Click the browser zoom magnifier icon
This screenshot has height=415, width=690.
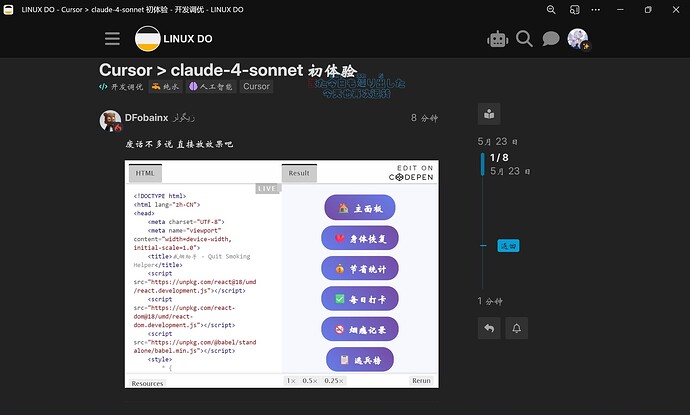pos(551,9)
